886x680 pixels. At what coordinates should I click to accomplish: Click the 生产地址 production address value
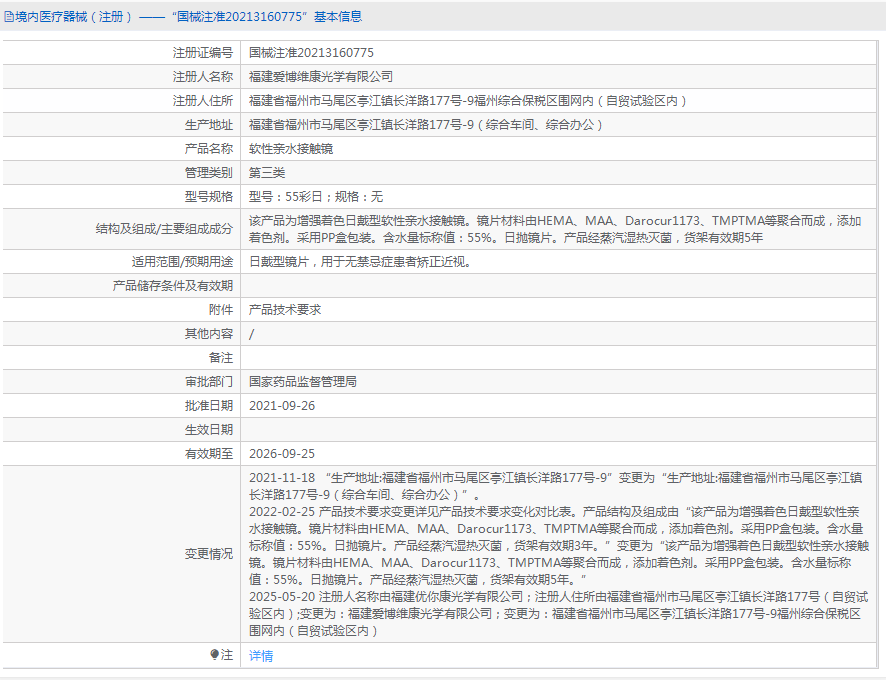(427, 125)
